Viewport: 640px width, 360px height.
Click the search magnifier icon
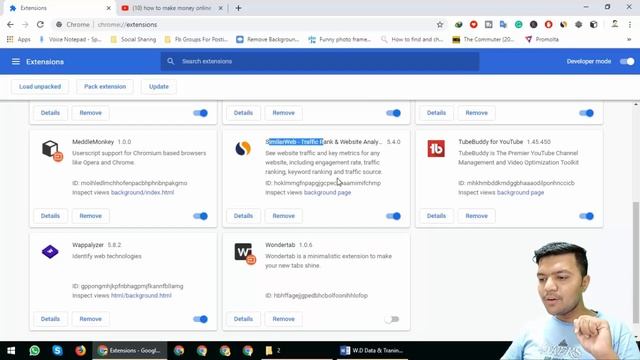coord(171,61)
